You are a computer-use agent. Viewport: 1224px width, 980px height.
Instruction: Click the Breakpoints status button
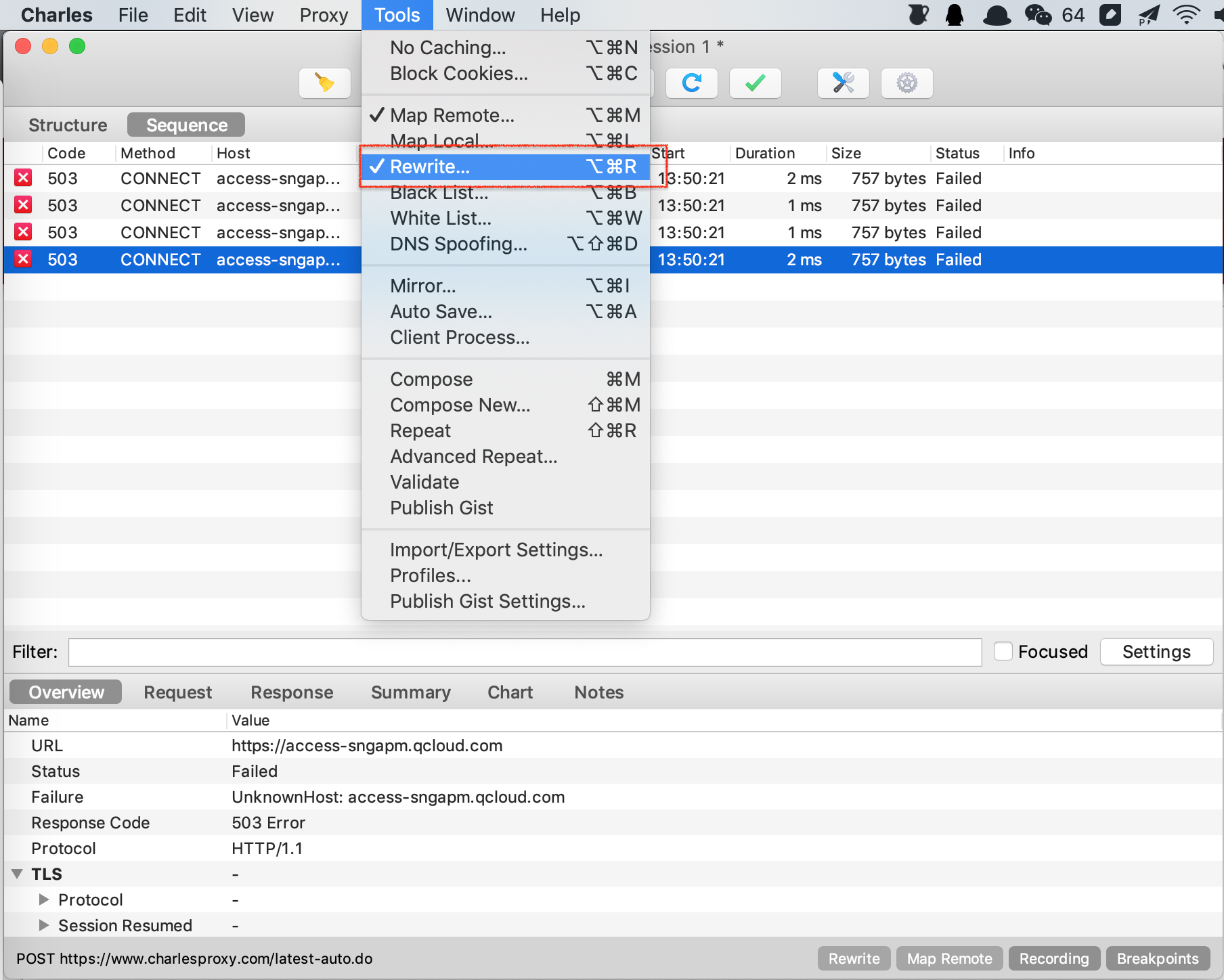click(x=1157, y=958)
